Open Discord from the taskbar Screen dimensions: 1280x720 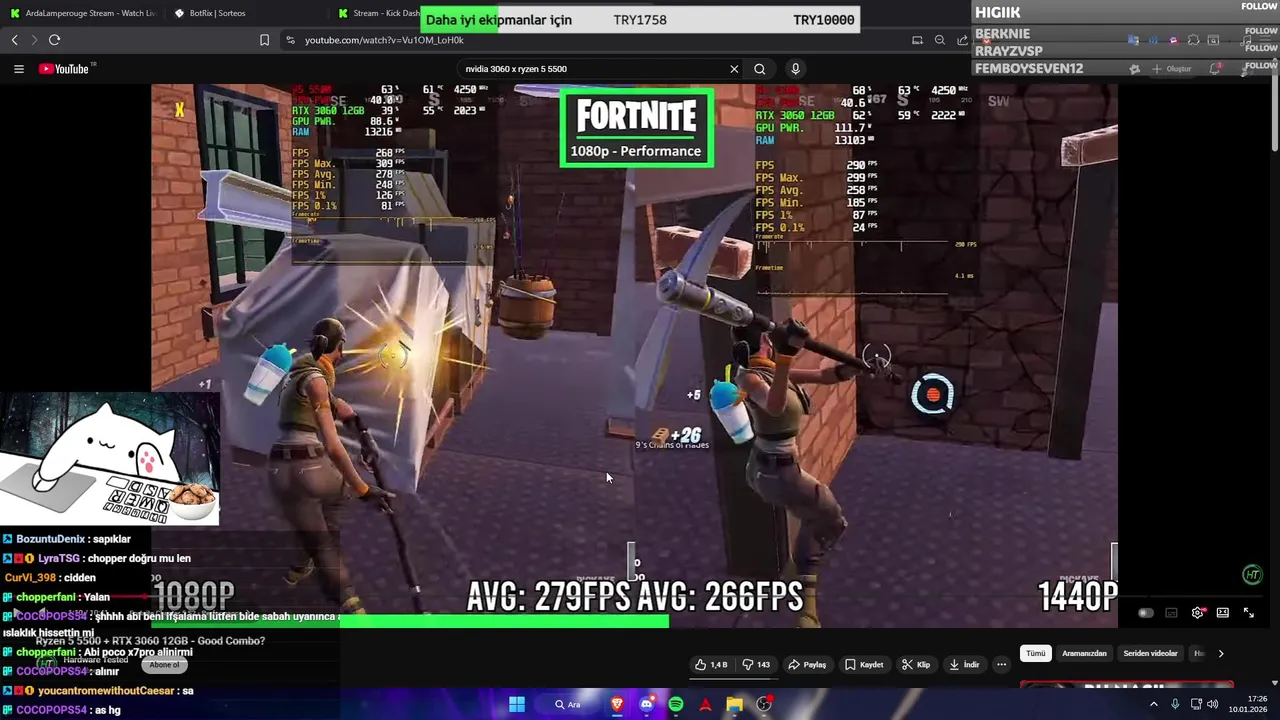point(646,705)
